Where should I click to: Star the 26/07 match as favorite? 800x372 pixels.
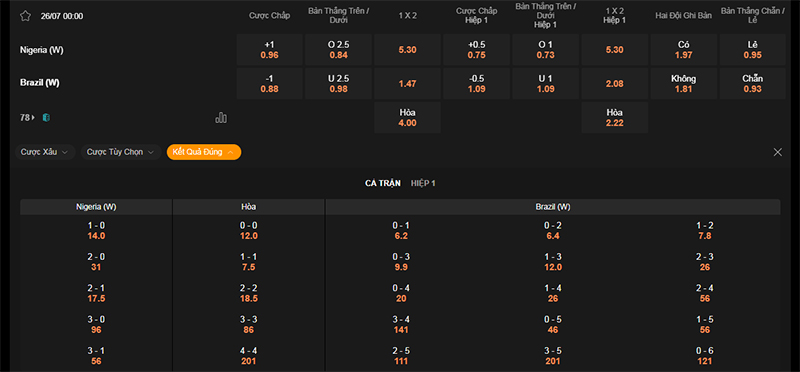[x=25, y=16]
